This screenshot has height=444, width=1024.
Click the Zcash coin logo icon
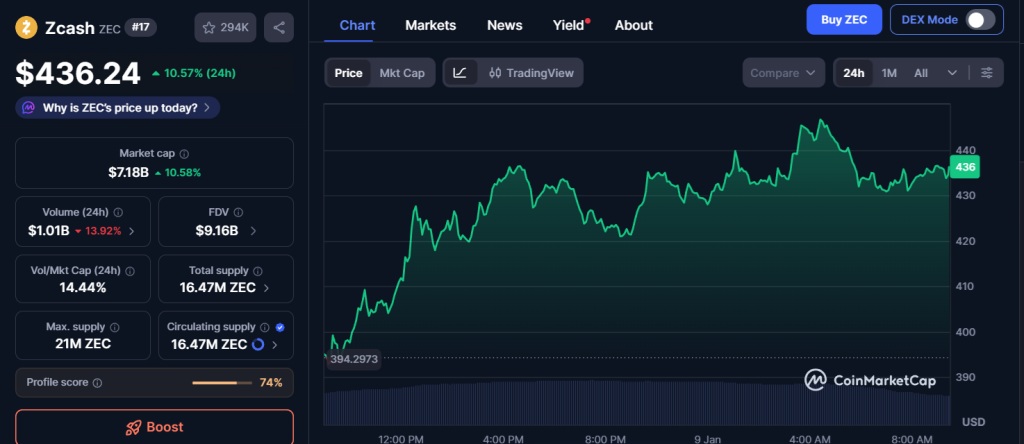(26, 27)
